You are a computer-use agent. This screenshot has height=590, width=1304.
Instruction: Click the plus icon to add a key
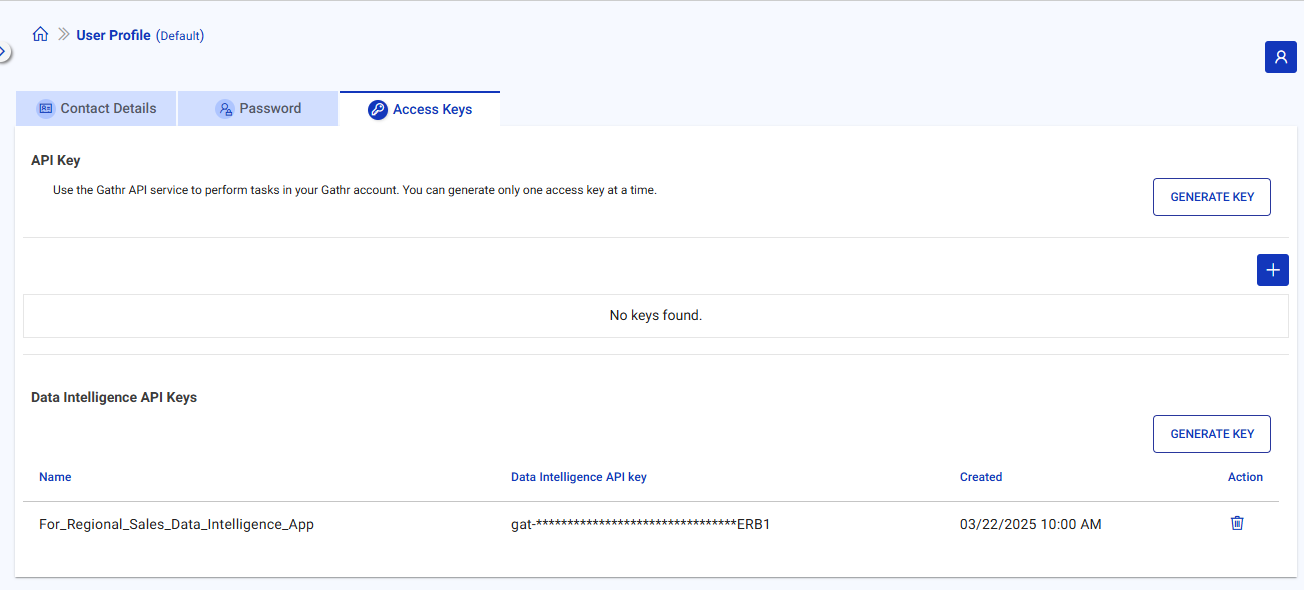coord(1272,270)
